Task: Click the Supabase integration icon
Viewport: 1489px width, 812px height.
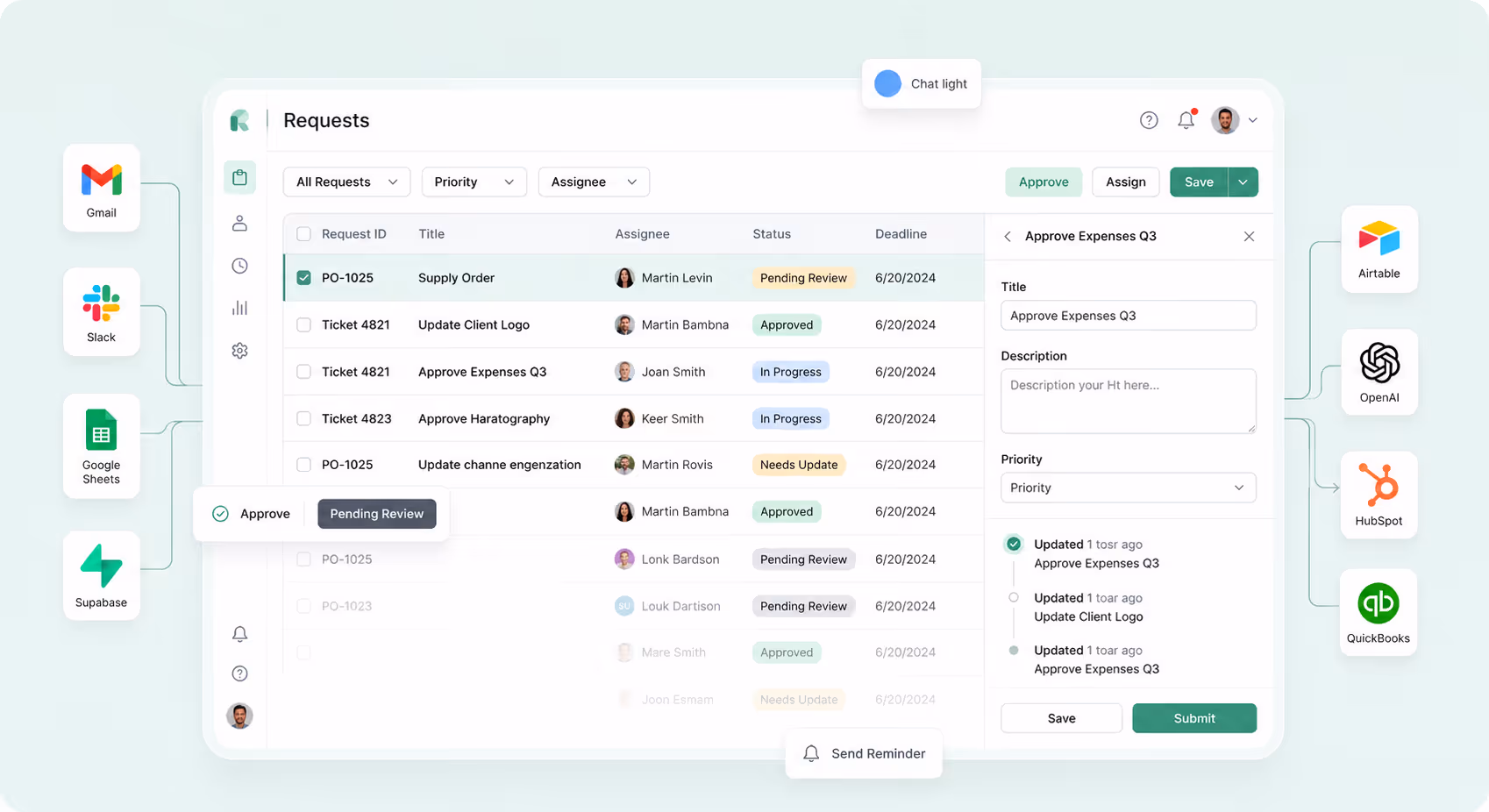Action: click(102, 566)
